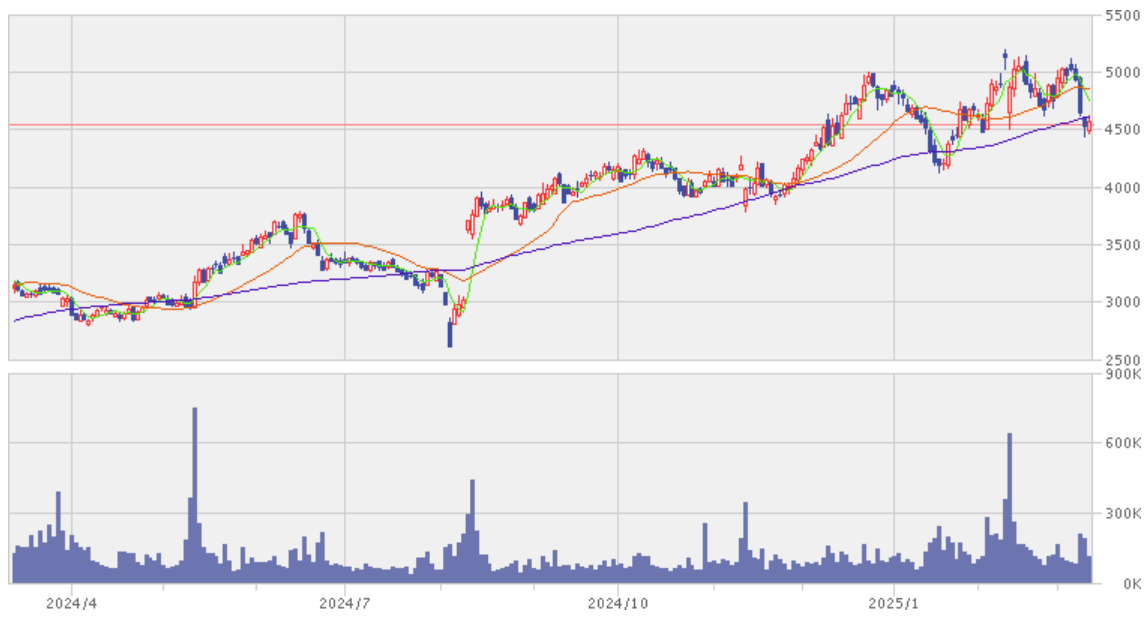Click the 2024/10 date label

pos(618,603)
